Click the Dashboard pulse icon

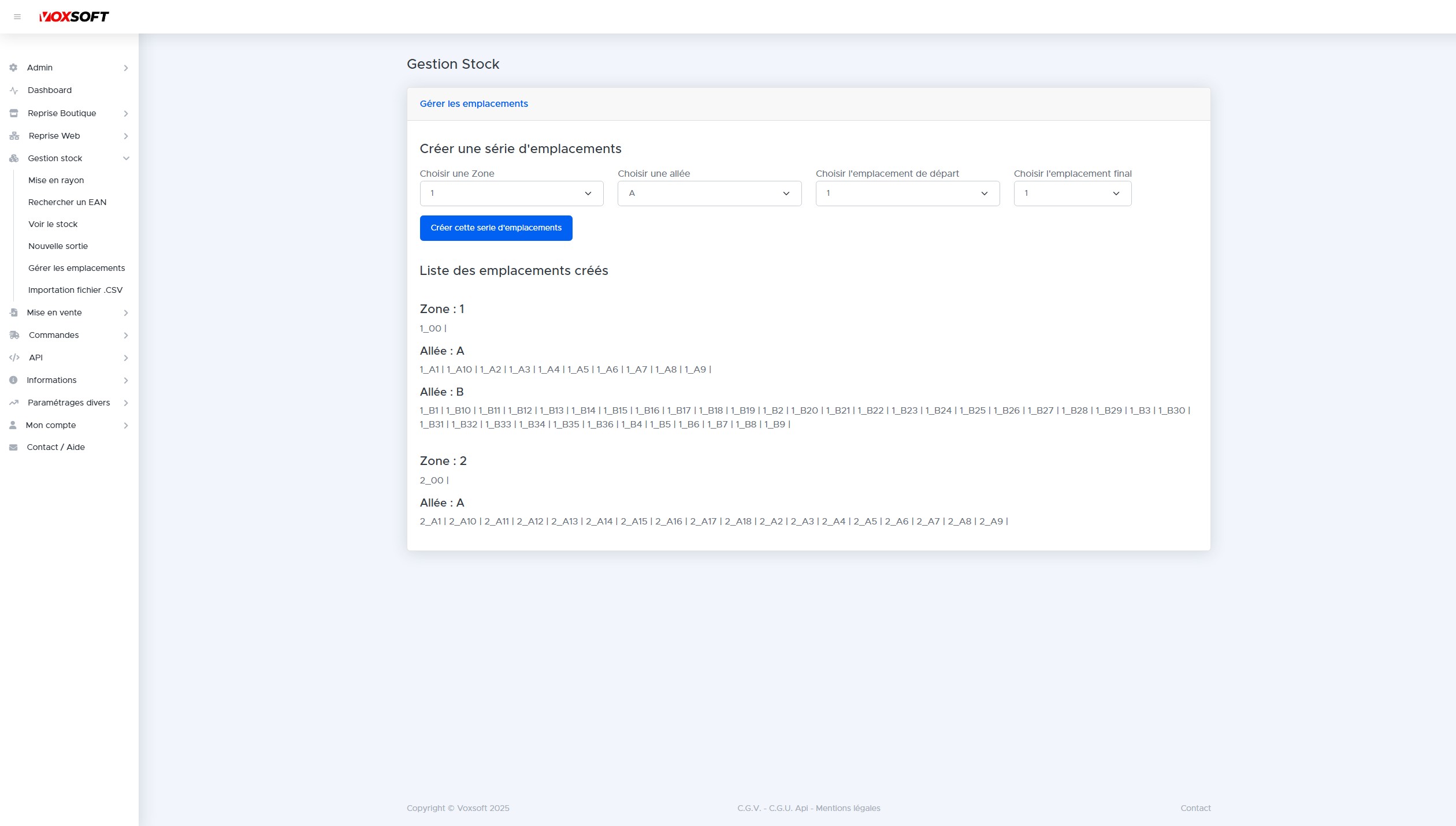14,91
